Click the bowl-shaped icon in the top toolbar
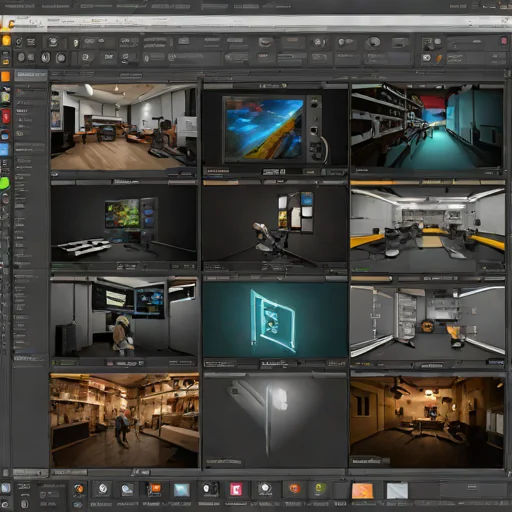This screenshot has width=512, height=512. [x=265, y=42]
